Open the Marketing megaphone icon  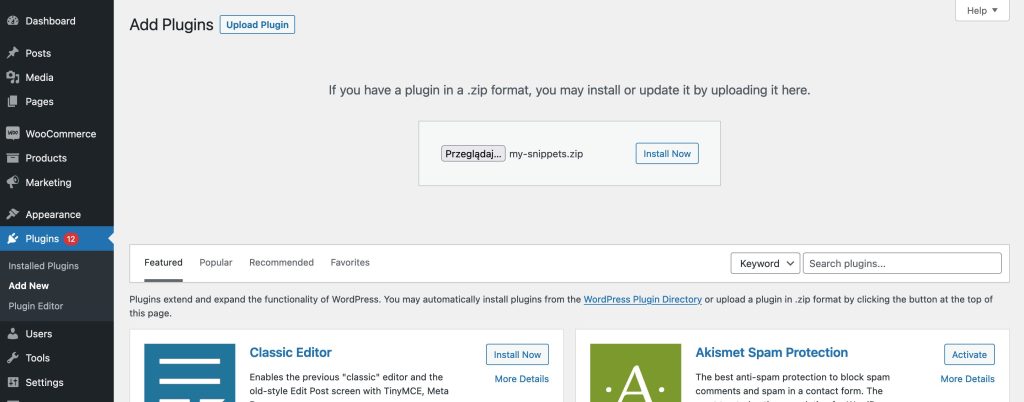click(12, 182)
